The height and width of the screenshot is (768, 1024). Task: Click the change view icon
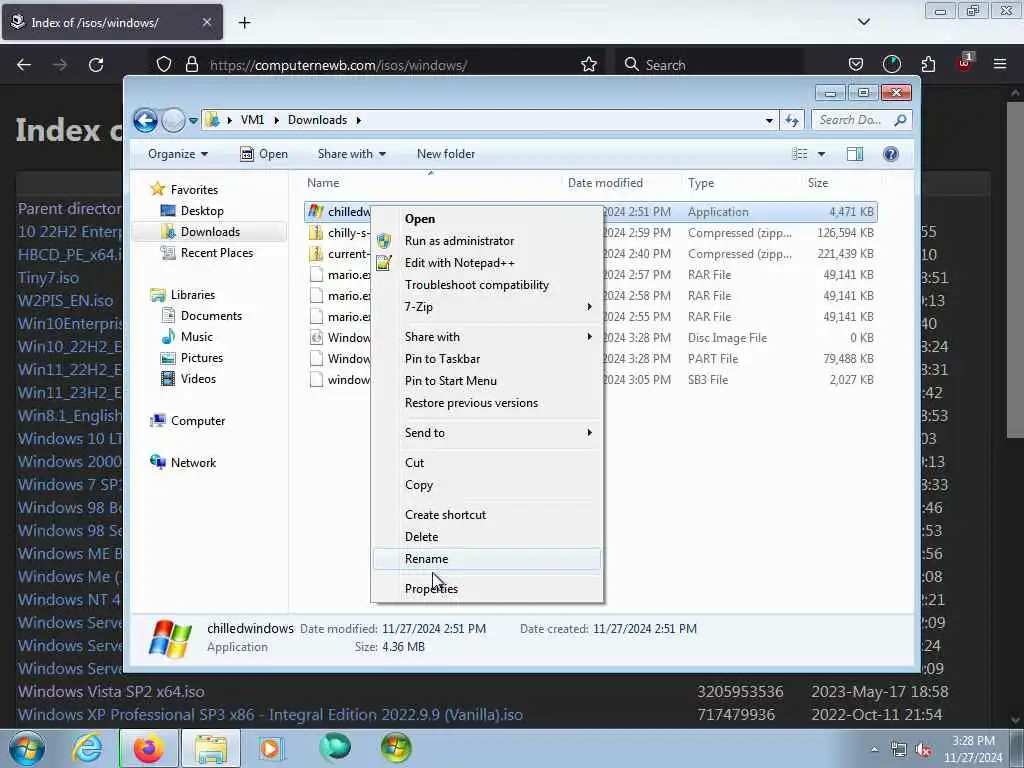pos(799,154)
